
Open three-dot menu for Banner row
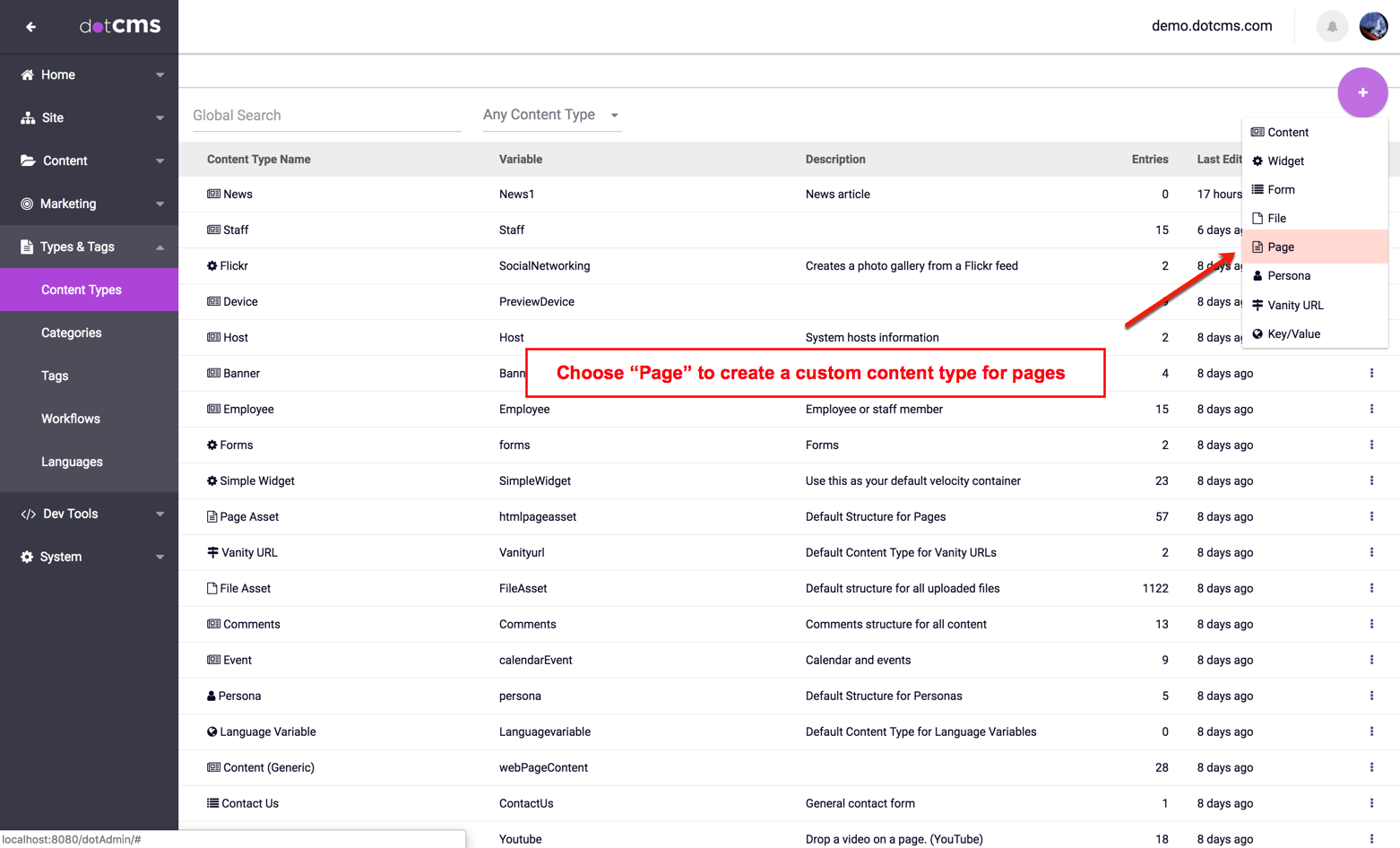click(x=1371, y=373)
